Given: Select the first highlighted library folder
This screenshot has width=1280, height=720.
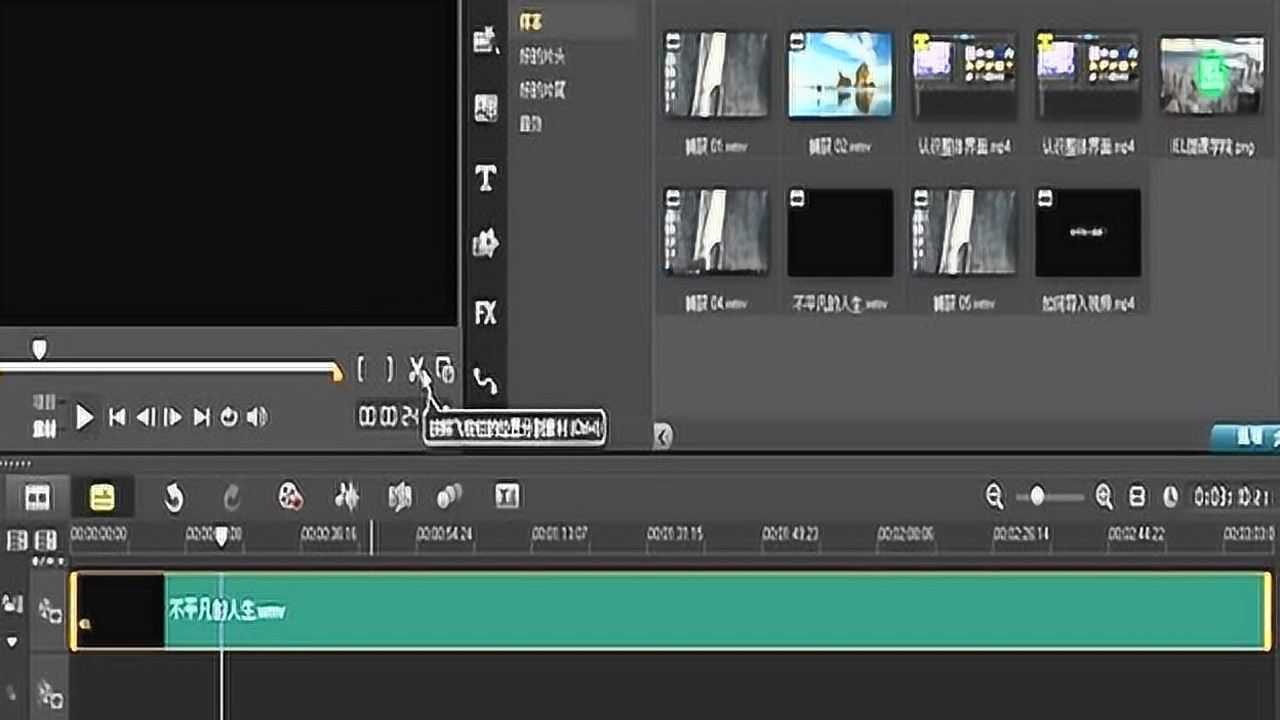Looking at the screenshot, I should point(572,21).
